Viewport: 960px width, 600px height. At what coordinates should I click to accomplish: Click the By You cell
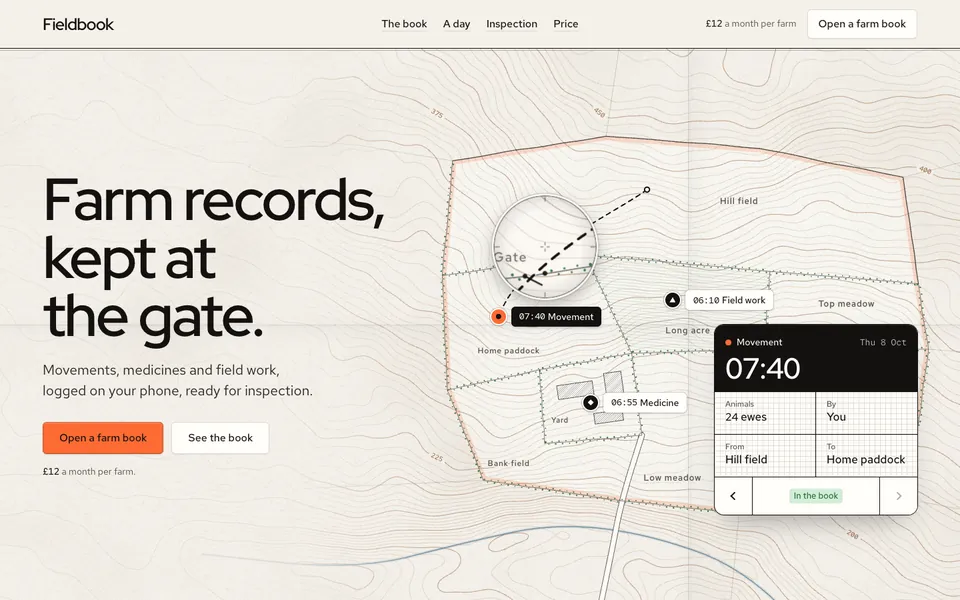[867, 413]
